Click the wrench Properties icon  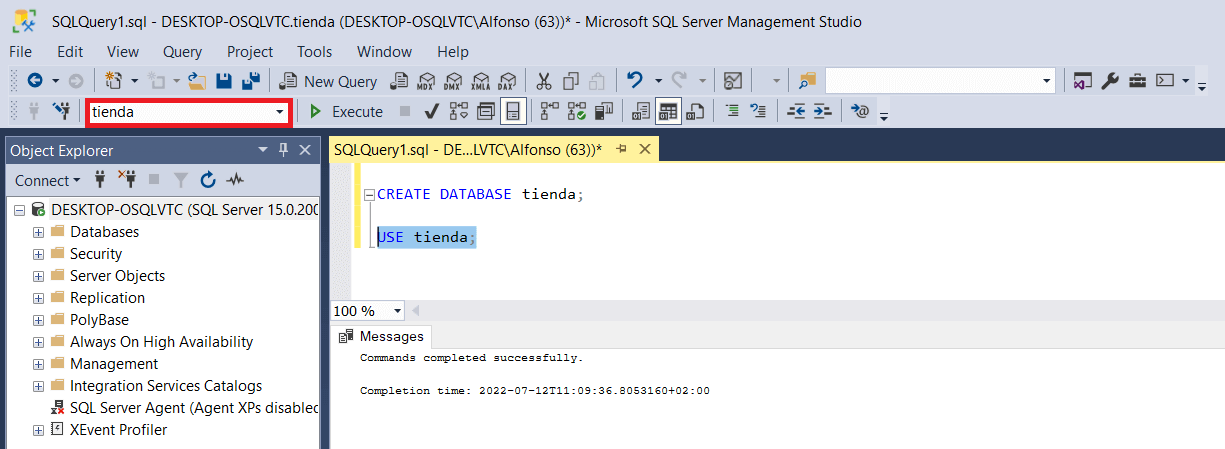(x=1109, y=81)
